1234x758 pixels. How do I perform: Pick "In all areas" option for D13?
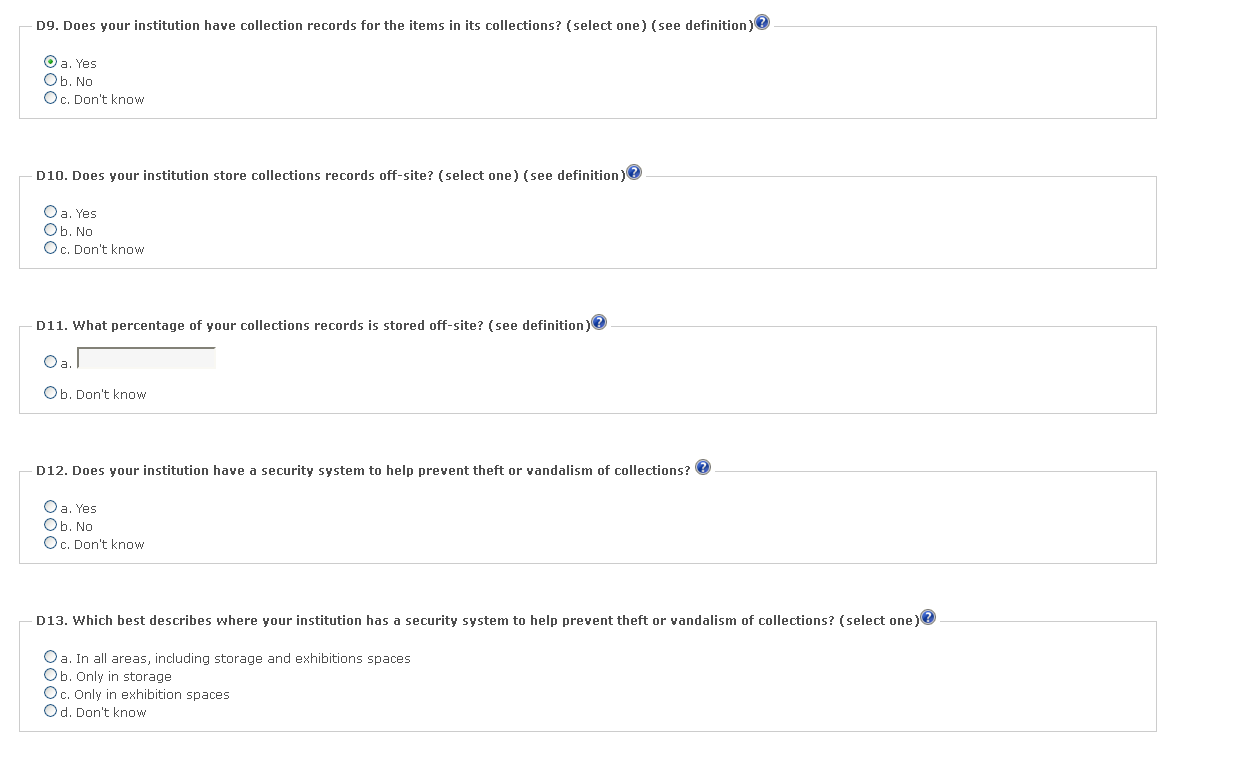click(51, 658)
